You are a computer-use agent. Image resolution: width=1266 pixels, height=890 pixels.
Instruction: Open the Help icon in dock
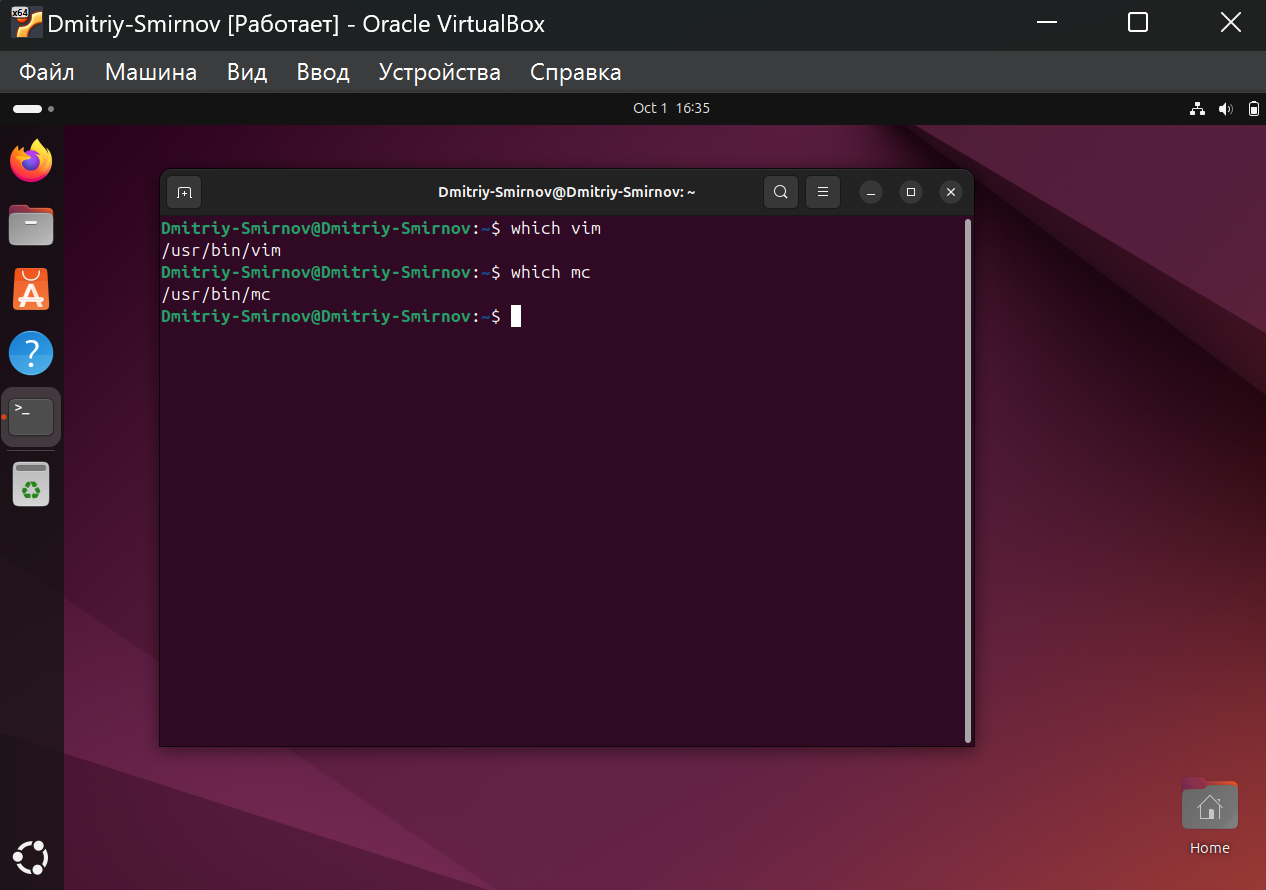pyautogui.click(x=31, y=353)
